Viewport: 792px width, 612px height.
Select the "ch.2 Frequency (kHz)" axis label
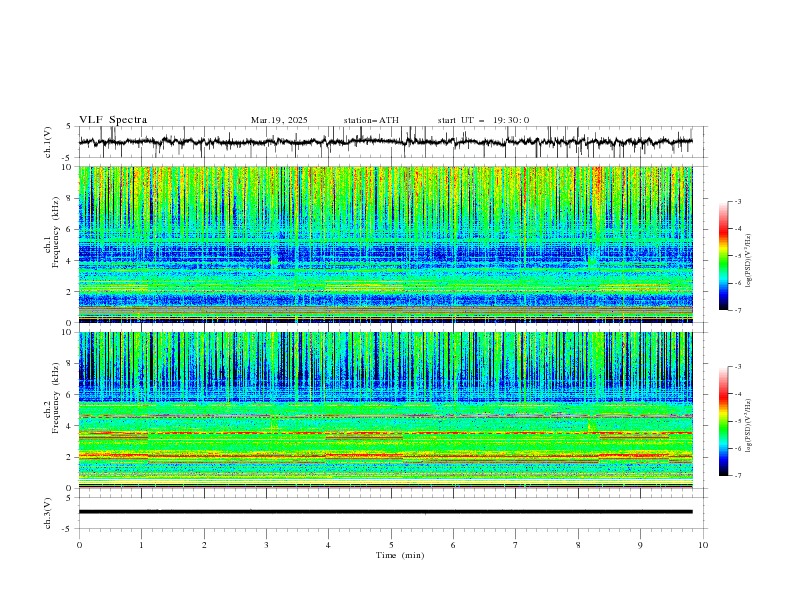click(x=52, y=397)
